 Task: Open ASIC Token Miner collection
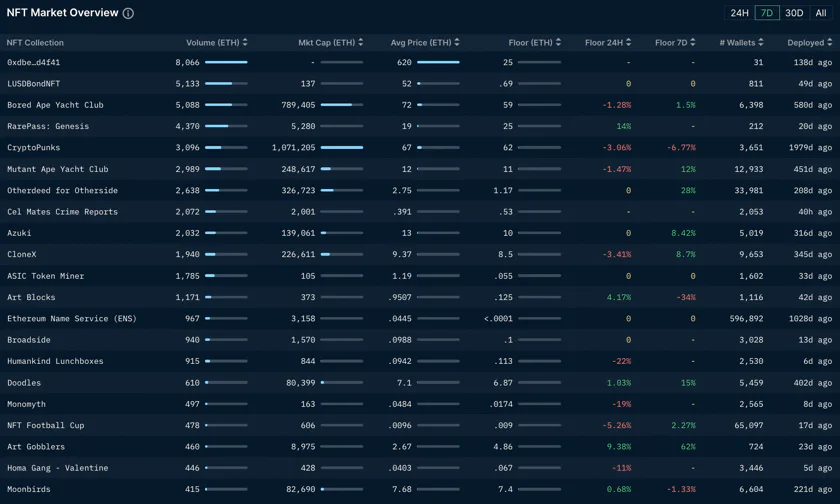coord(46,276)
